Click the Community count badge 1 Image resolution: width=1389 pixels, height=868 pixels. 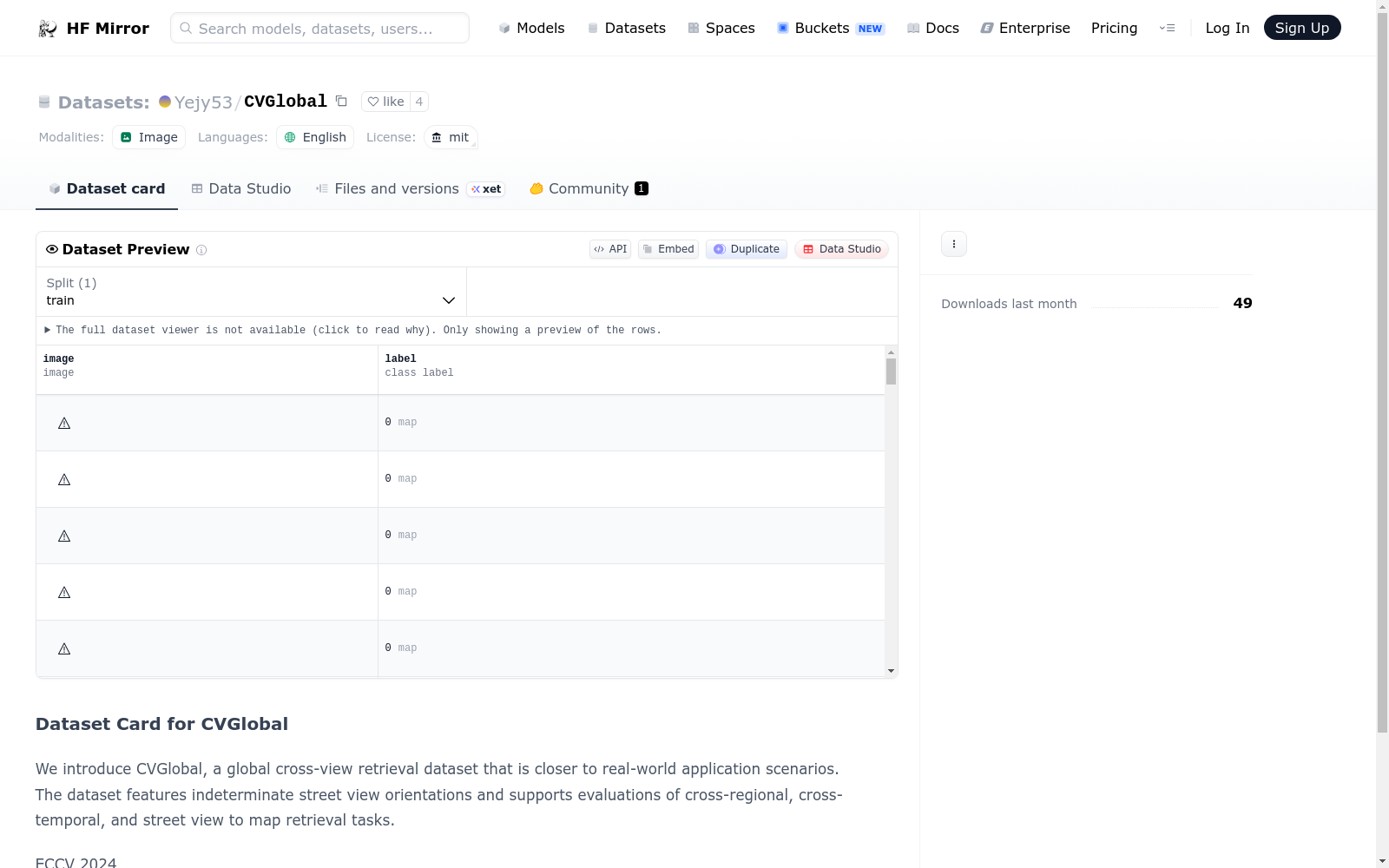coord(642,188)
